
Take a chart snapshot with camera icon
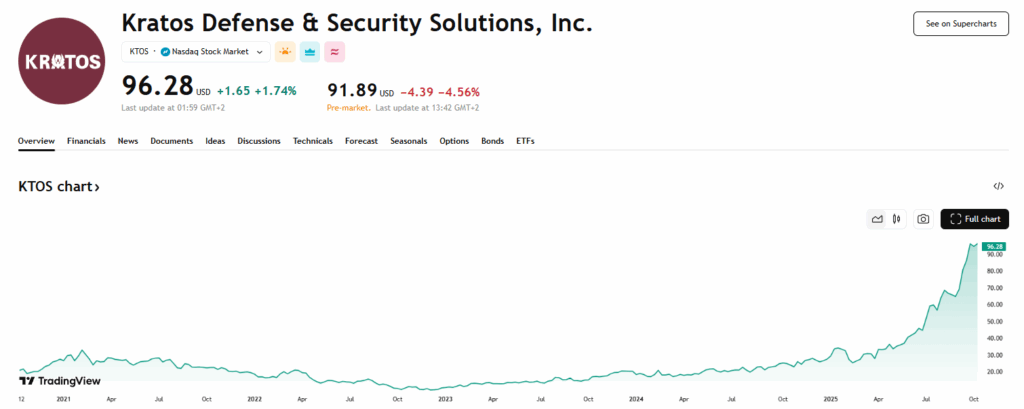point(923,219)
